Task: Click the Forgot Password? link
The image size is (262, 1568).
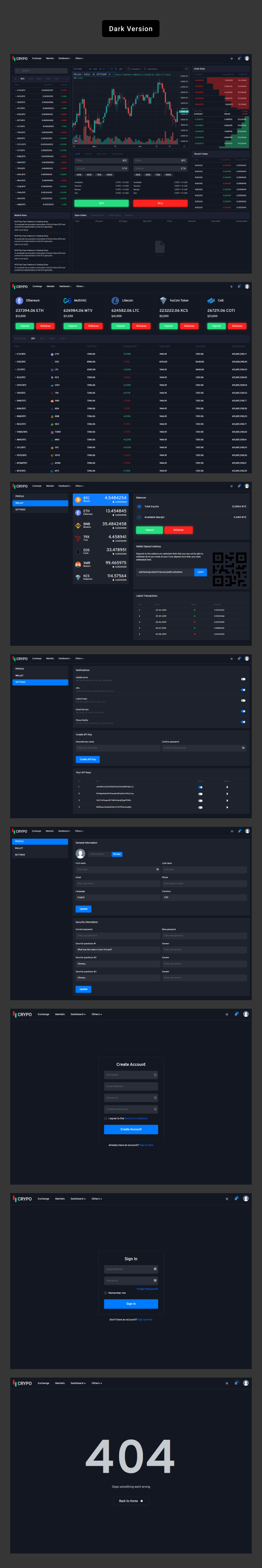Action: 147,1289
